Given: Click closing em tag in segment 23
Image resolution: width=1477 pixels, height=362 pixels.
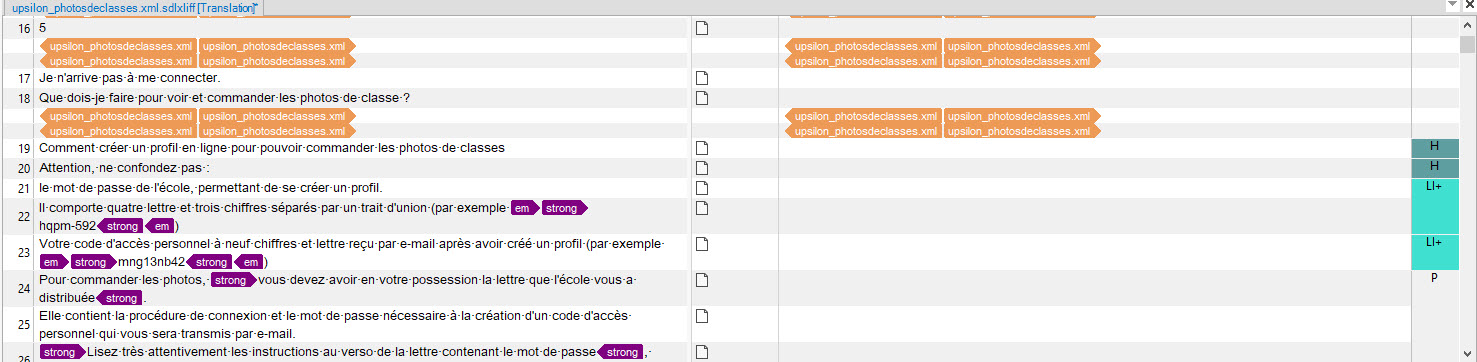Looking at the screenshot, I should (x=250, y=262).
